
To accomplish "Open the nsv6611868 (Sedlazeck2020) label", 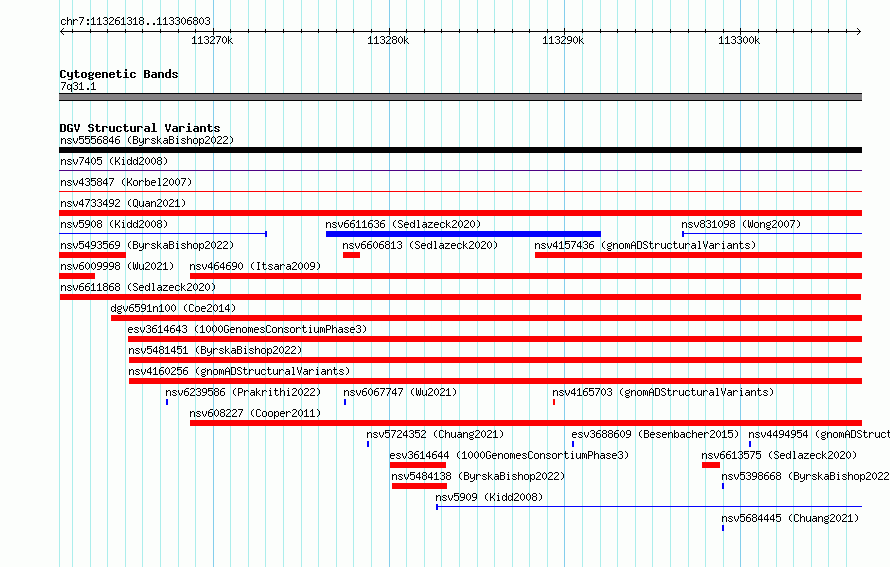I will tap(138, 287).
